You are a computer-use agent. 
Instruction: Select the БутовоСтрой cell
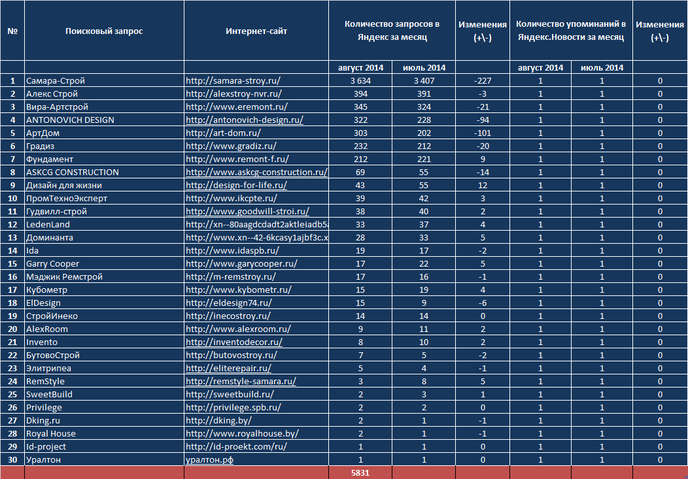click(x=104, y=355)
